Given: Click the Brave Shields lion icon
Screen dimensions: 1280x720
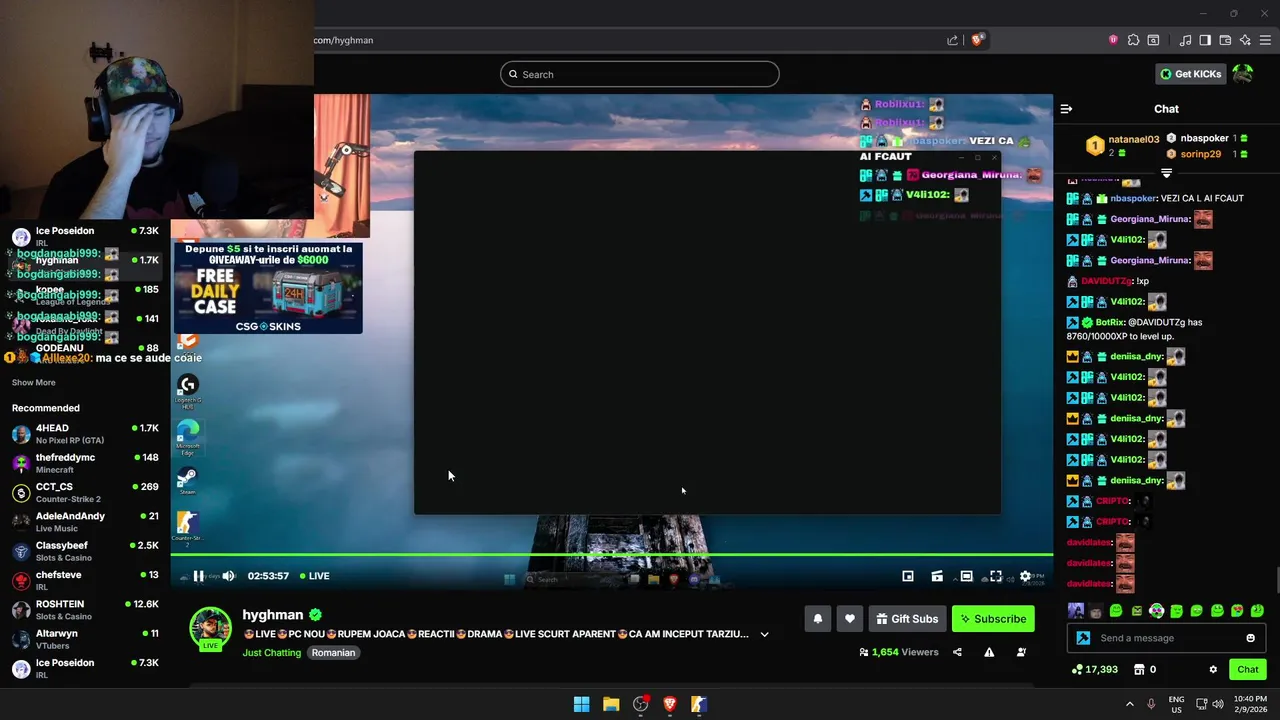Looking at the screenshot, I should 978,40.
